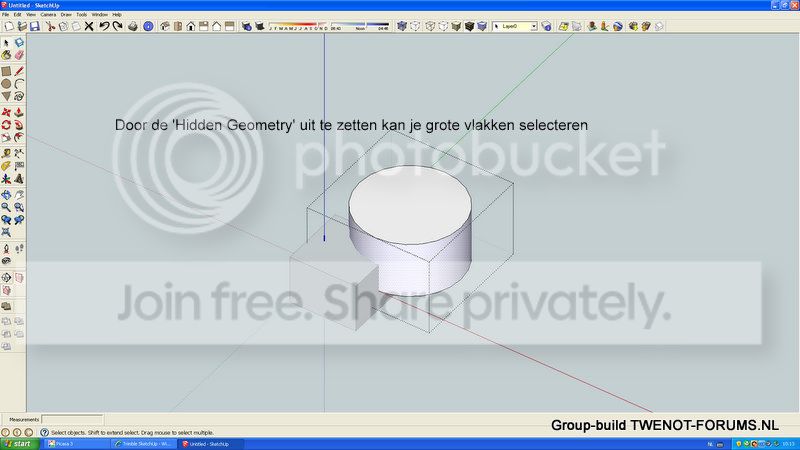Activate the Pan hand tool
The height and width of the screenshot is (450, 800).
click(x=19, y=195)
